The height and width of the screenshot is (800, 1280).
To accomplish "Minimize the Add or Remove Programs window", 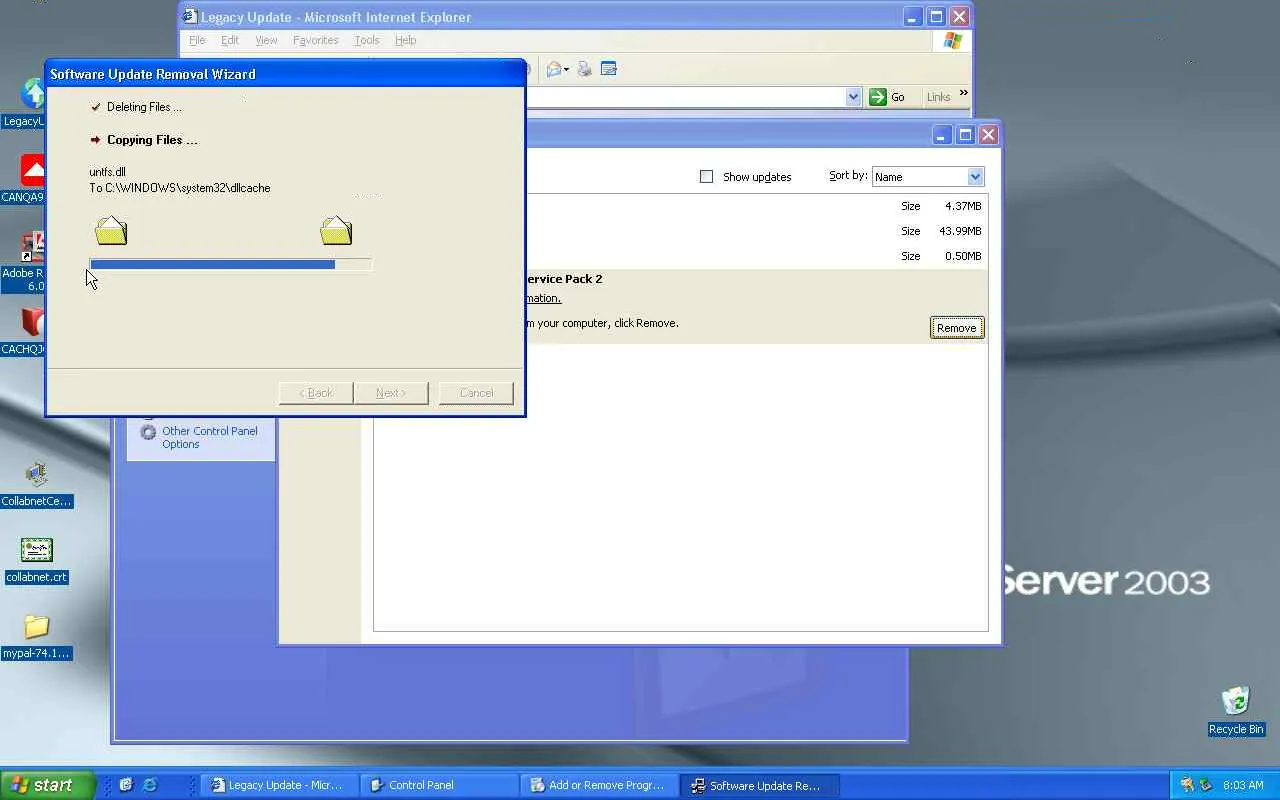I will (942, 135).
